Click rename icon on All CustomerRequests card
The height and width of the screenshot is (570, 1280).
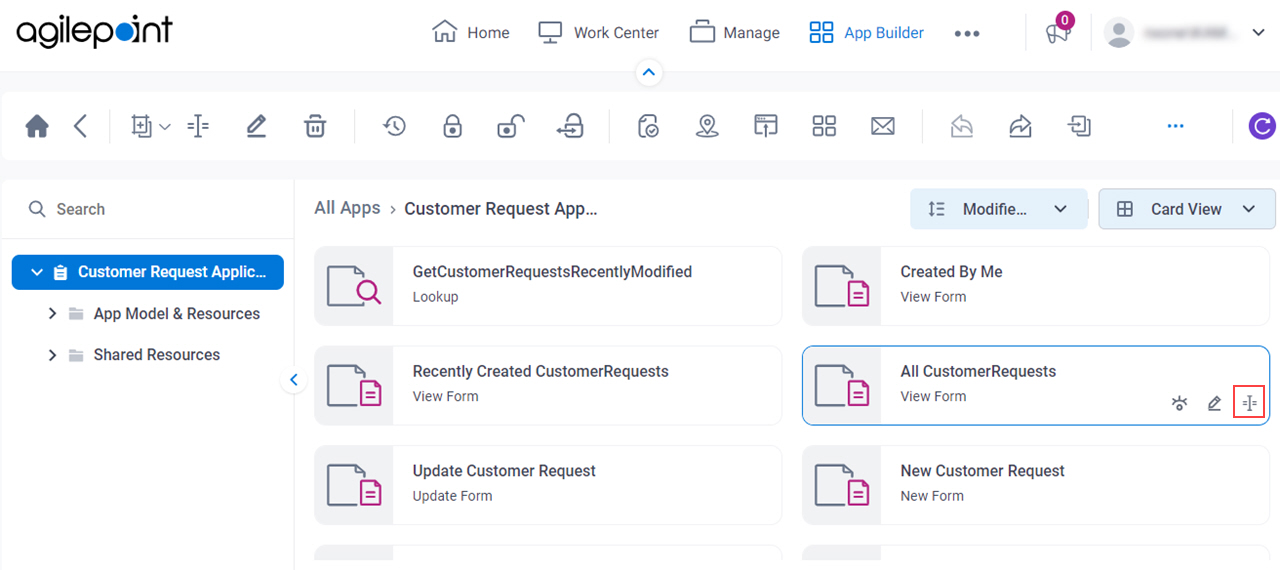click(x=1249, y=403)
